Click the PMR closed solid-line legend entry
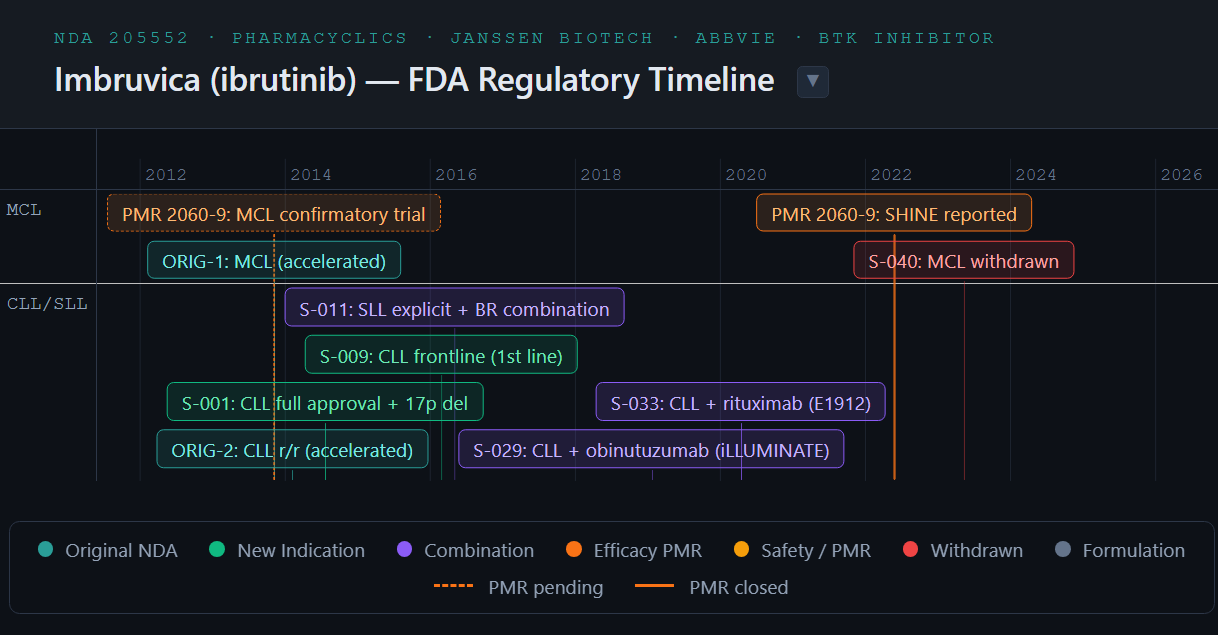This screenshot has height=635, width=1218. click(712, 587)
